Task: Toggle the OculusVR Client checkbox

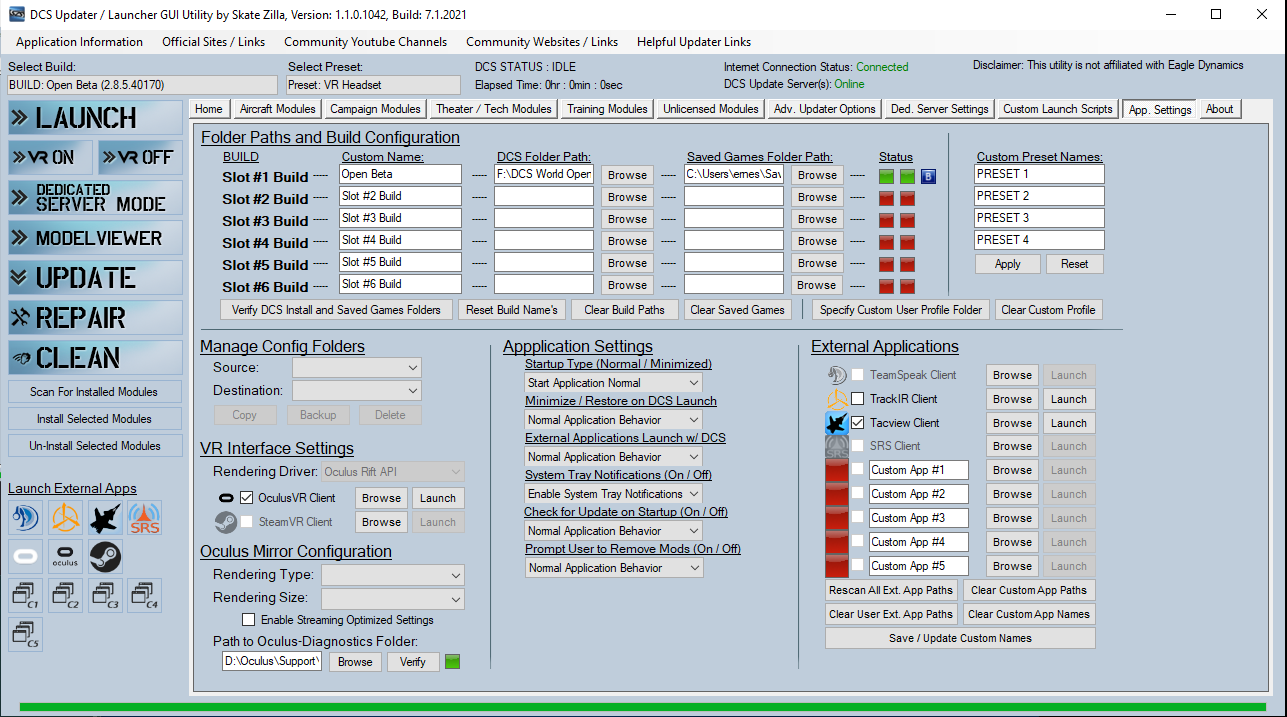Action: tap(247, 497)
